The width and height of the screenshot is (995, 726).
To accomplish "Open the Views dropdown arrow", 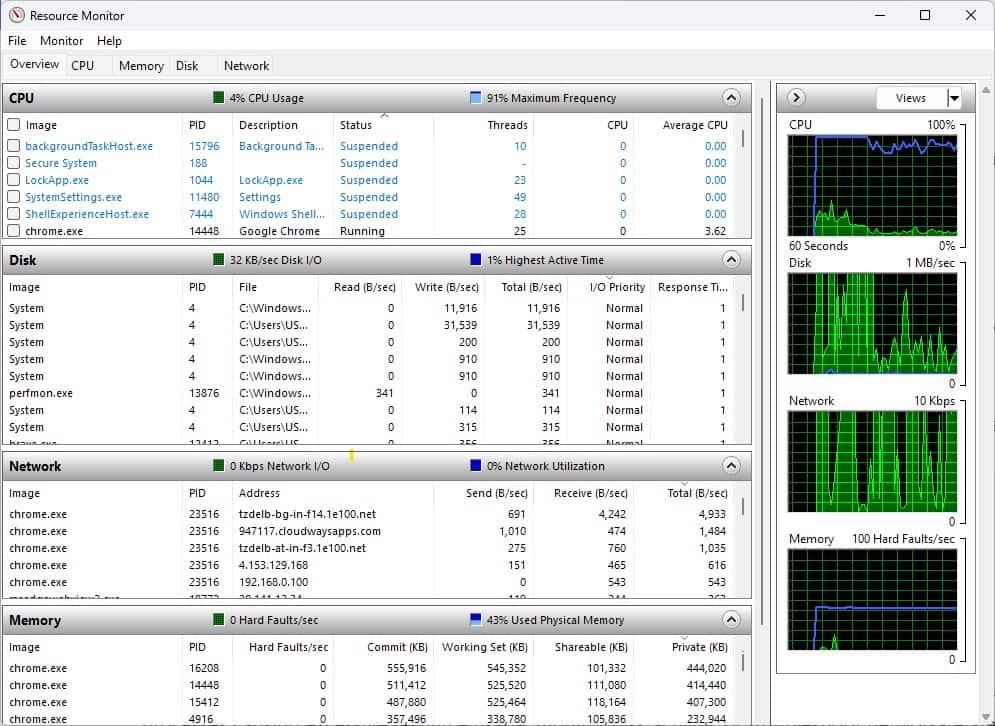I will pyautogui.click(x=954, y=98).
